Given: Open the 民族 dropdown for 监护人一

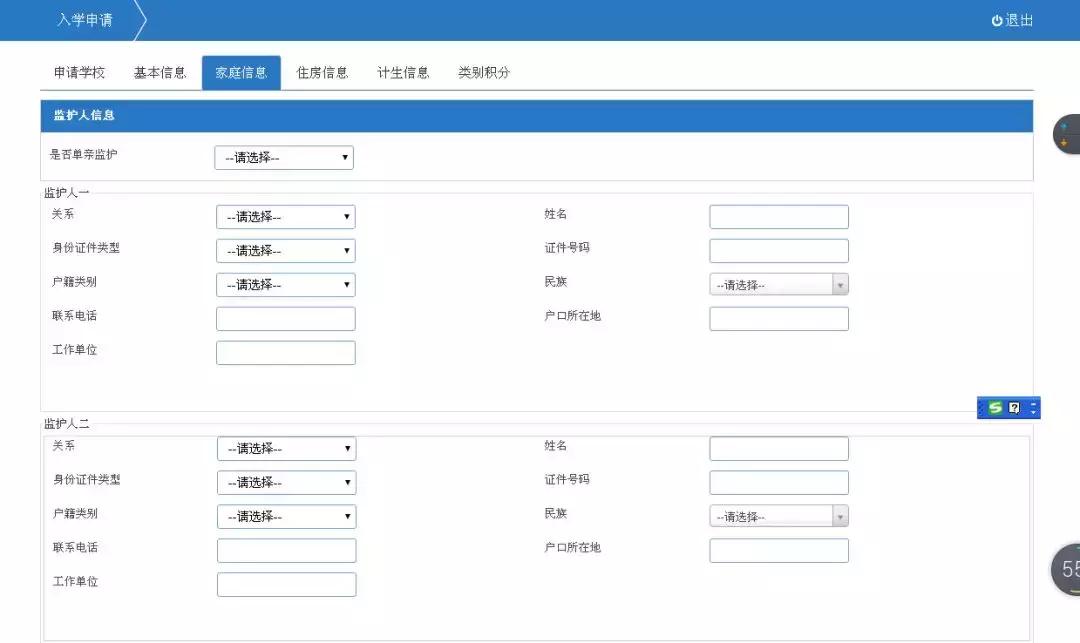Looking at the screenshot, I should tap(778, 284).
